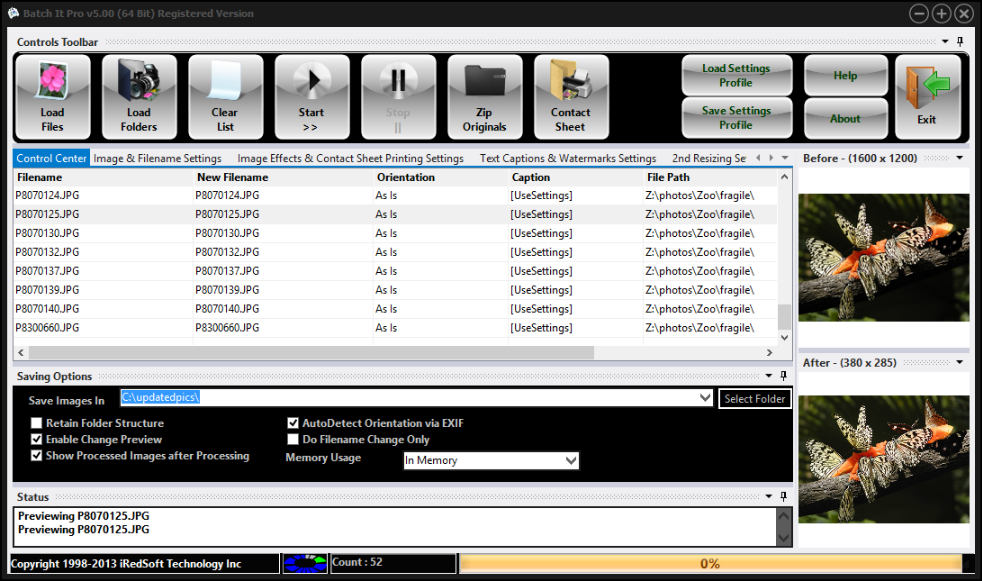Open Before preview panel menu arrow
982x581 pixels.
point(959,158)
